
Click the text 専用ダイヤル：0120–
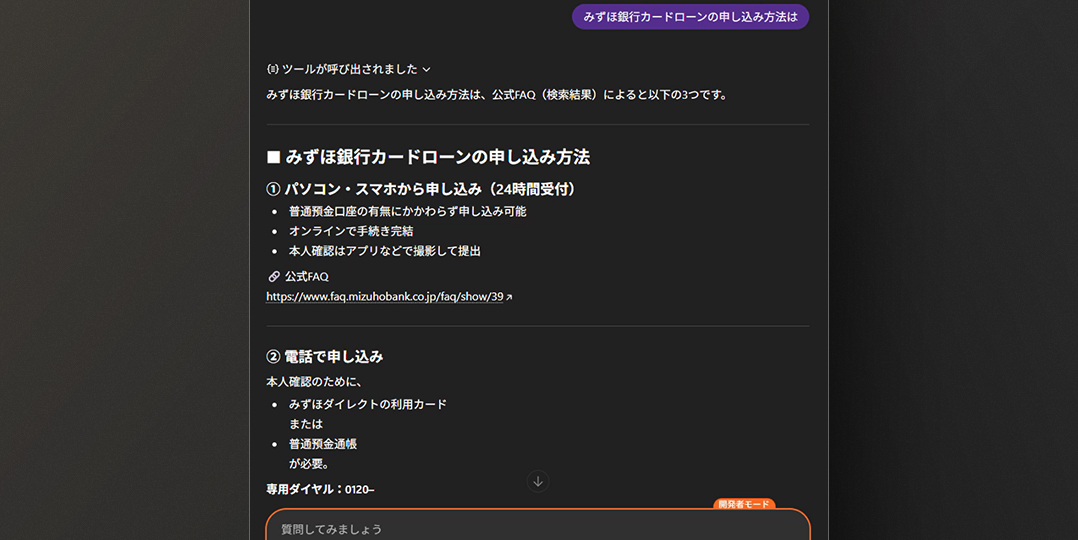[320, 490]
